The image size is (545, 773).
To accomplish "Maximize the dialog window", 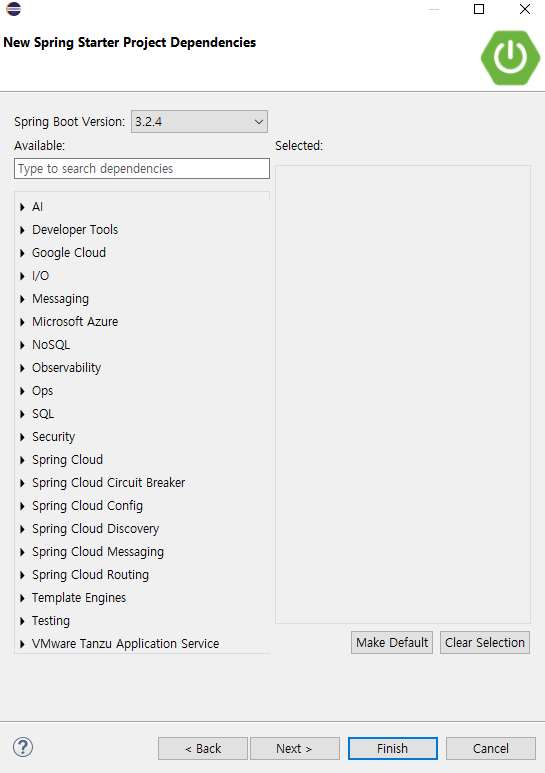I will 479,9.
